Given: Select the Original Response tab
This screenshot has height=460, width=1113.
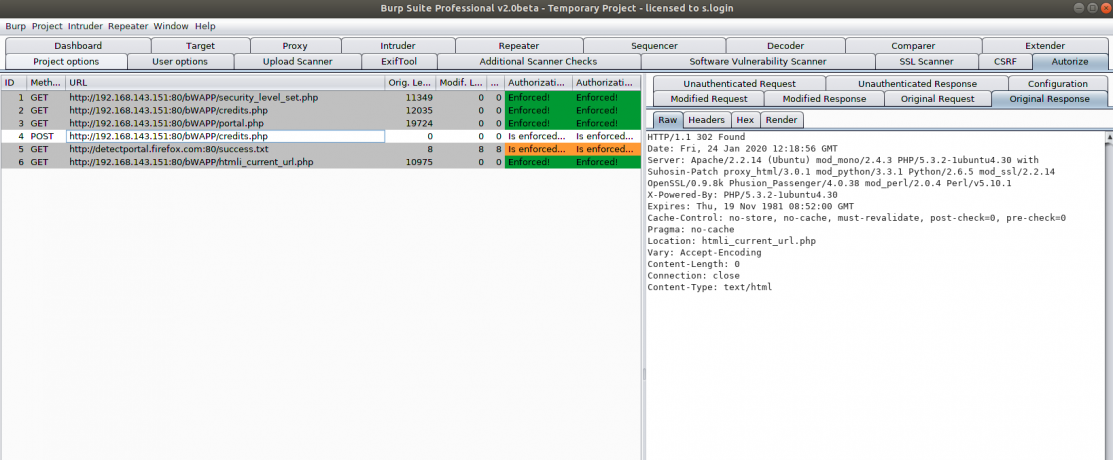Looking at the screenshot, I should pyautogui.click(x=1049, y=99).
